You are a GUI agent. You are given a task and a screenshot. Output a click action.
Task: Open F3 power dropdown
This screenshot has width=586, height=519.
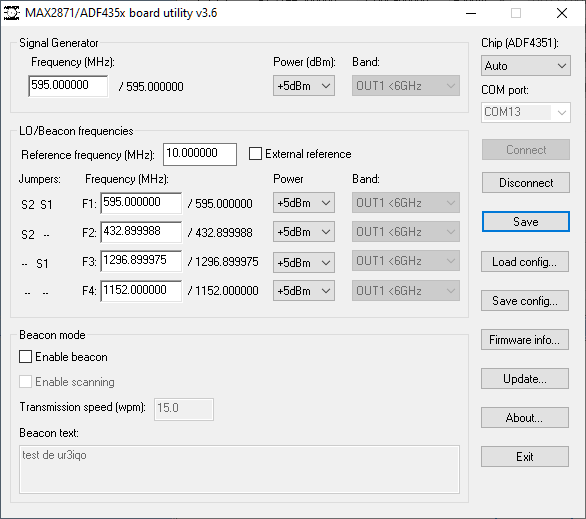tap(303, 262)
